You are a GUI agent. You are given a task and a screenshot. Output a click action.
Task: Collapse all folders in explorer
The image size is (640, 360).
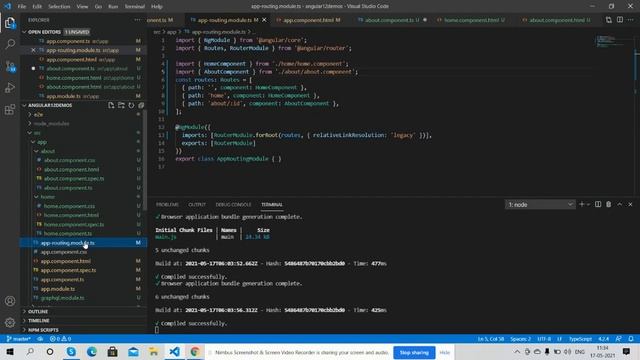[141, 105]
